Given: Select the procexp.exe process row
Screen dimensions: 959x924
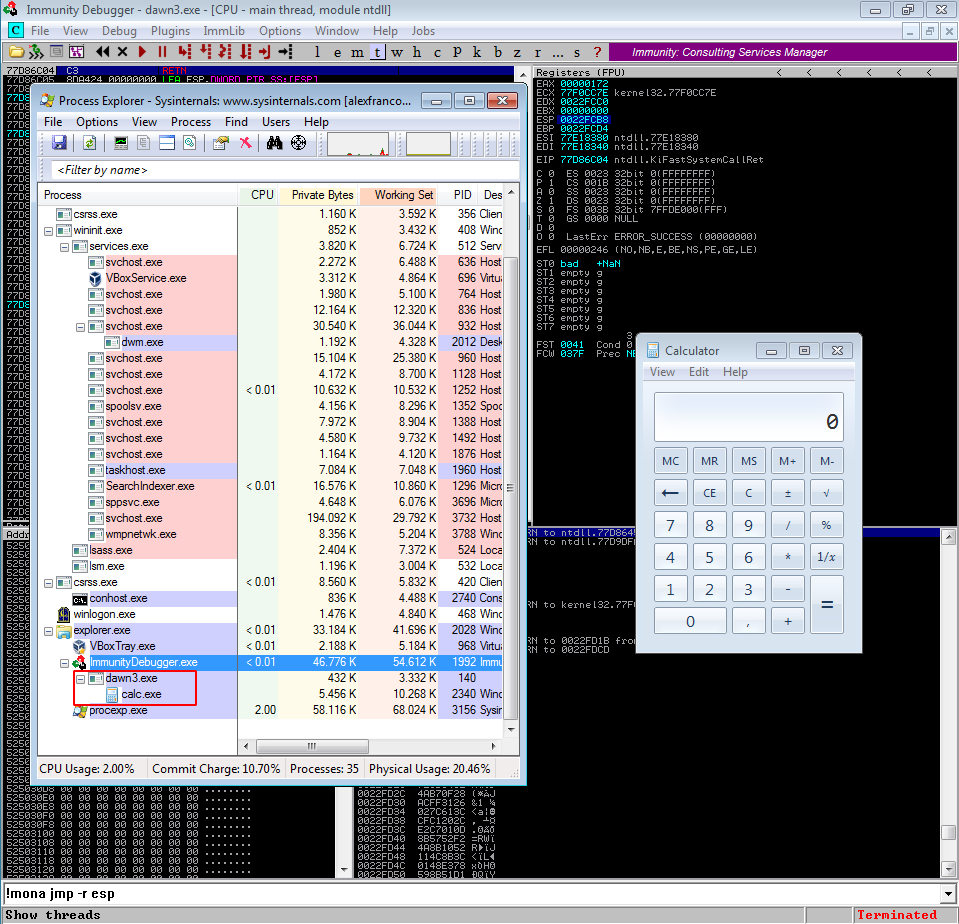Looking at the screenshot, I should 270,710.
